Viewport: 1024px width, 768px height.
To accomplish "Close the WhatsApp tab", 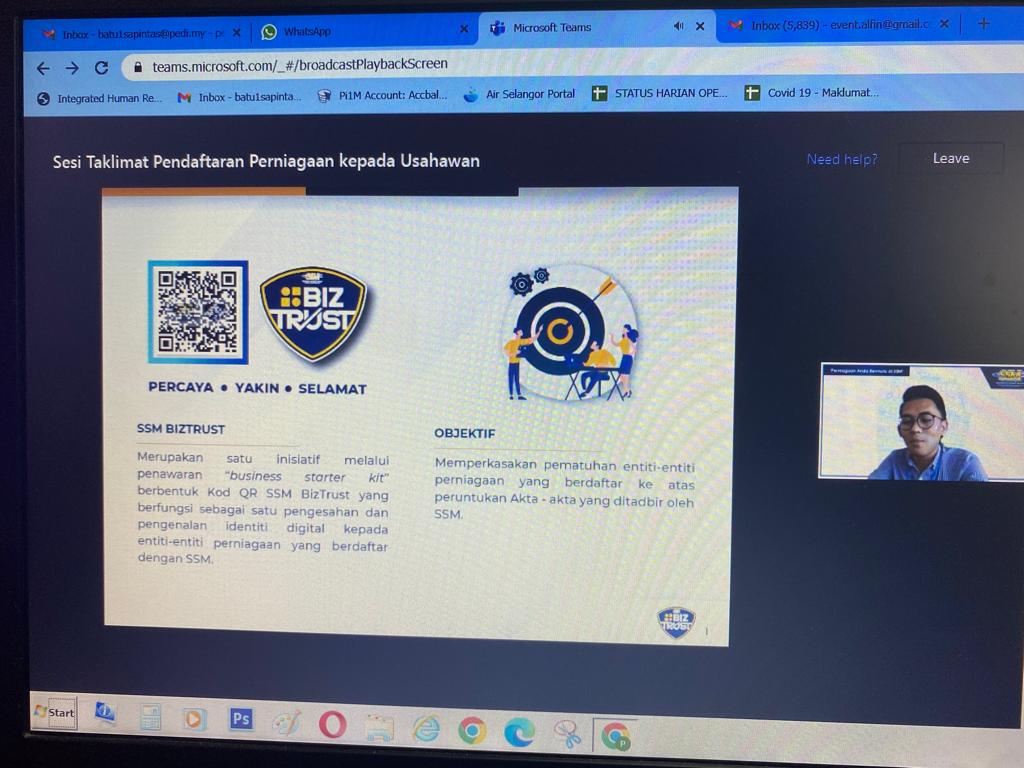I will tap(464, 30).
